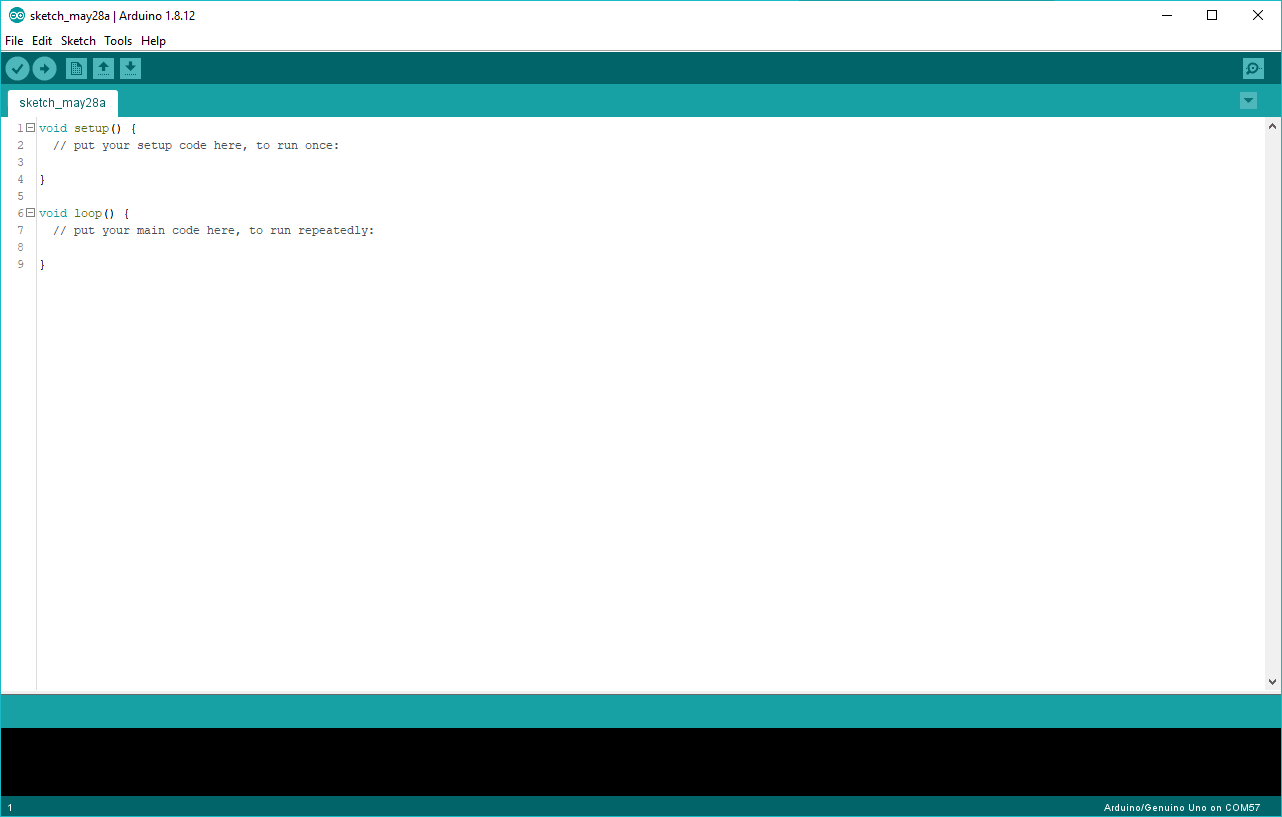This screenshot has width=1282, height=817.
Task: Create a new sketch with the New icon
Action: [x=76, y=68]
